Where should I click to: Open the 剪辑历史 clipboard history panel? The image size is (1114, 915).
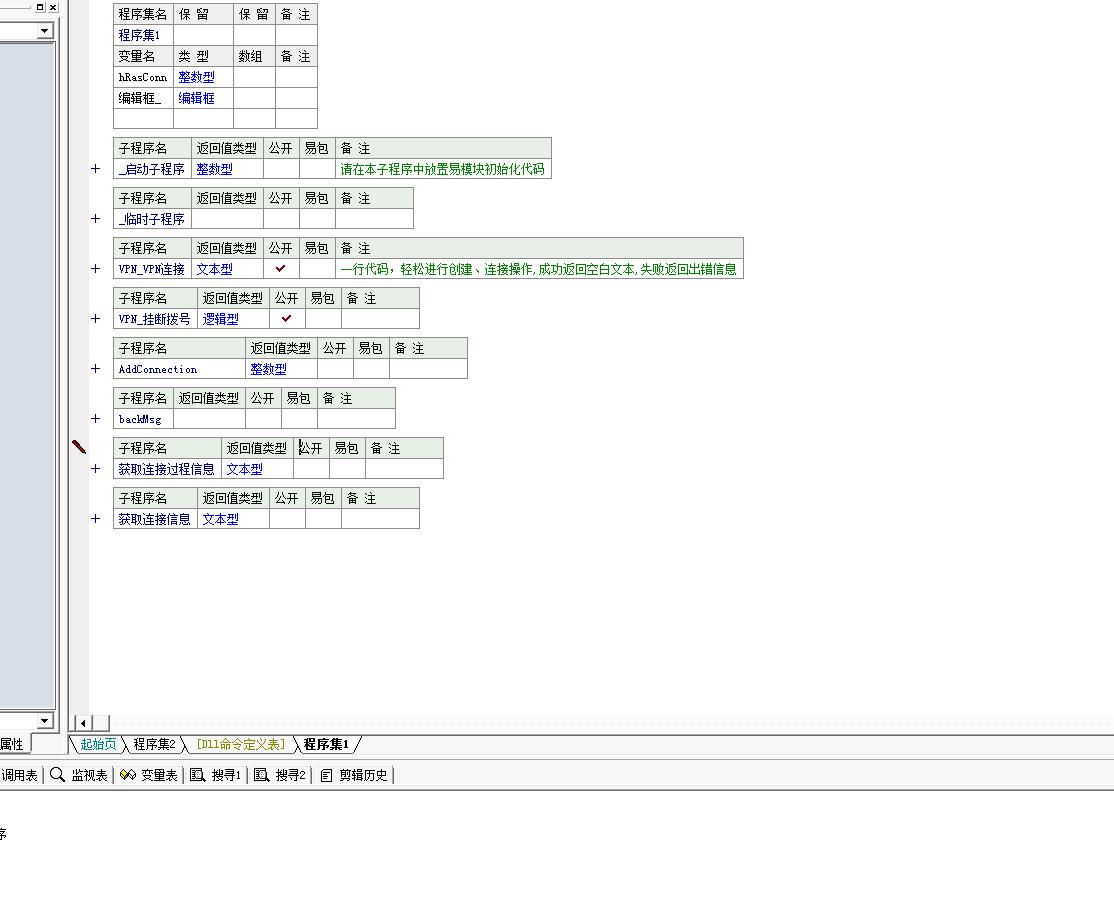(355, 775)
